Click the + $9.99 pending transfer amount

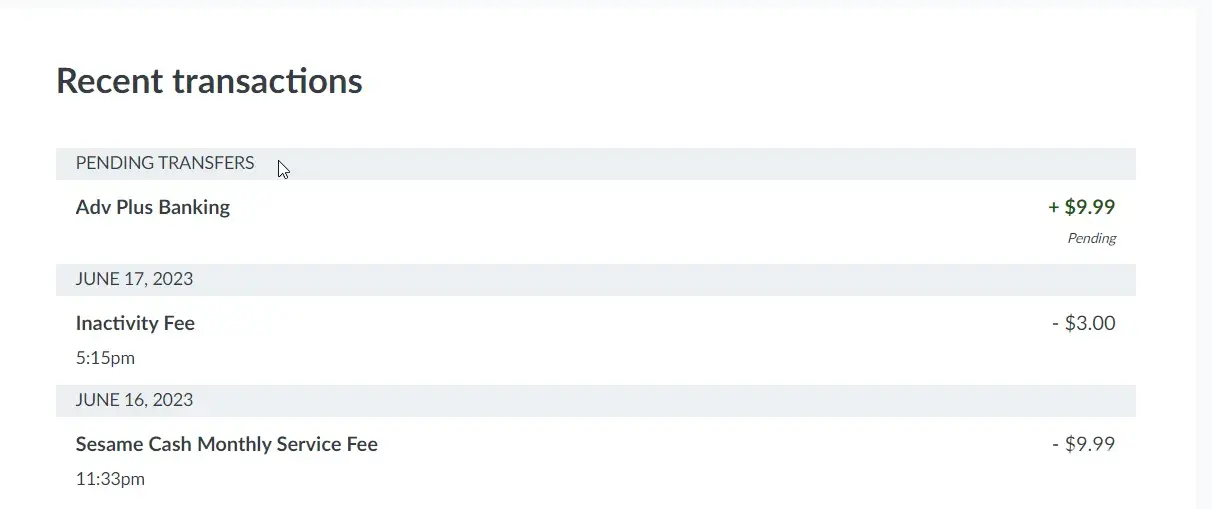click(1081, 207)
